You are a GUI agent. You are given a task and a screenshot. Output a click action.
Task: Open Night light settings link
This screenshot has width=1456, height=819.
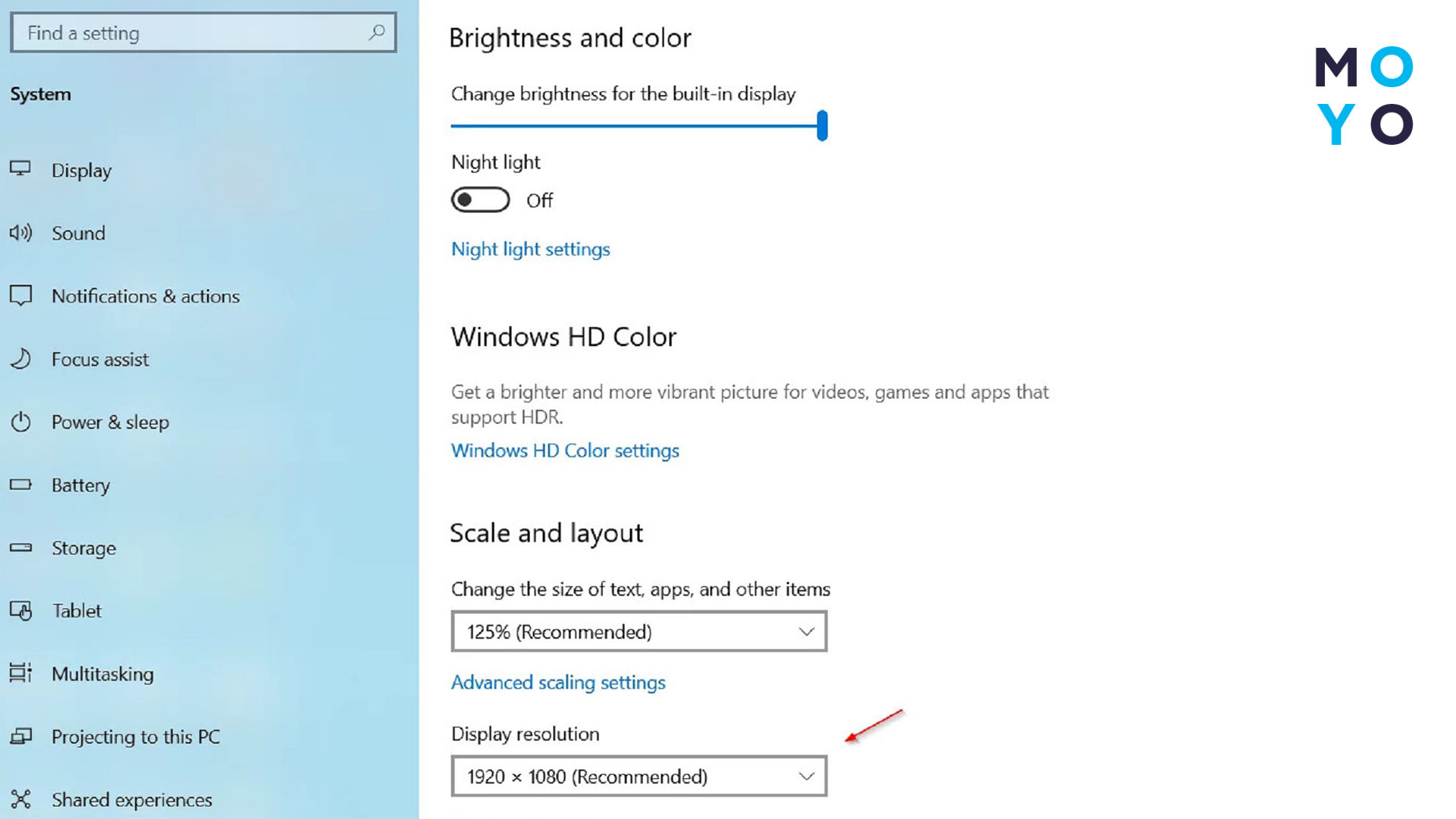pos(530,249)
